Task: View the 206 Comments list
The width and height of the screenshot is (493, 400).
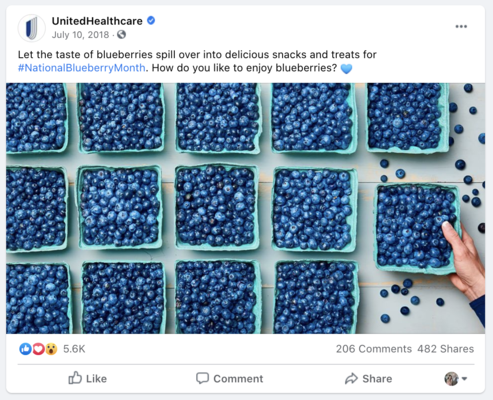Action: tap(374, 349)
